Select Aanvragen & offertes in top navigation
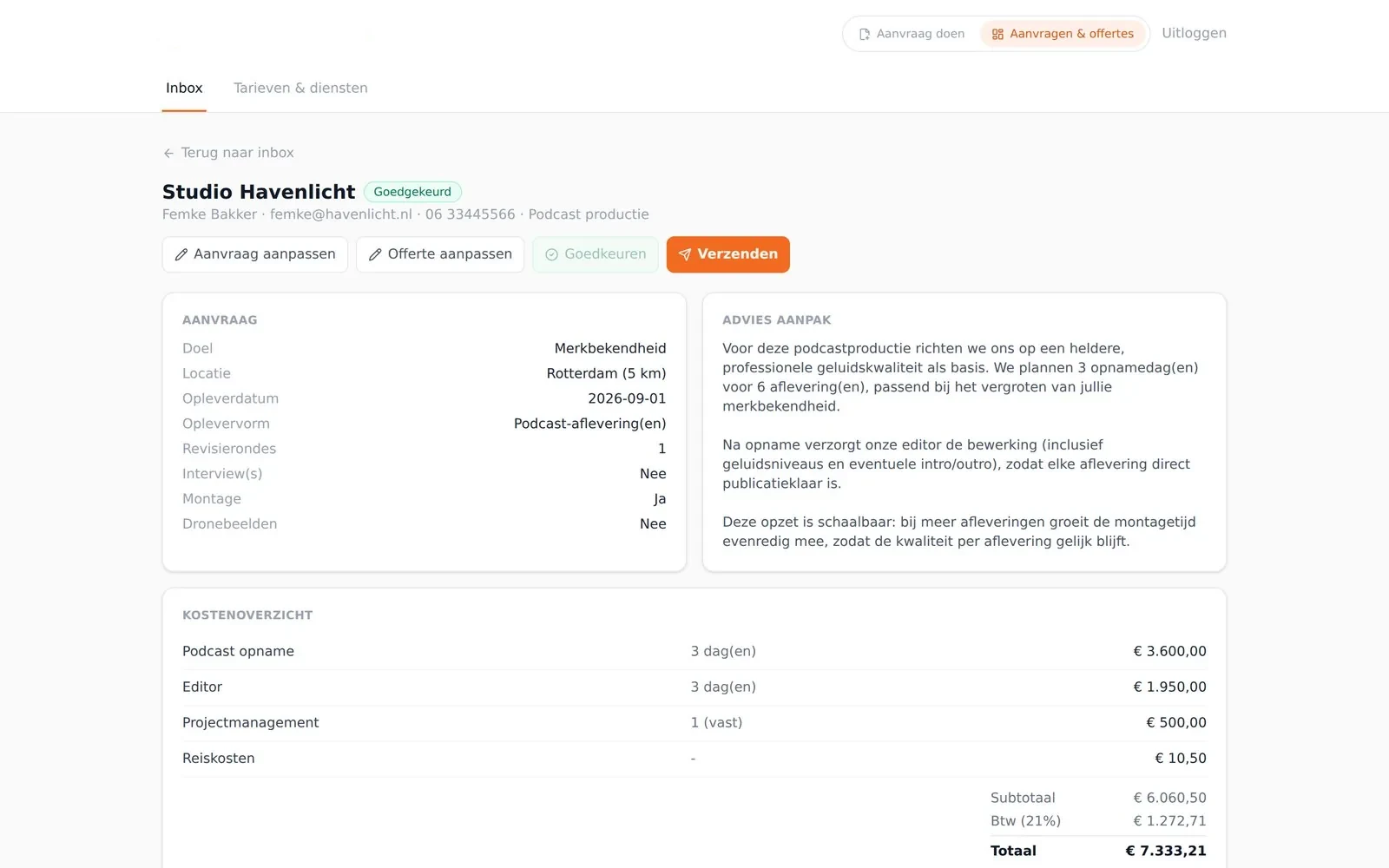 tap(1063, 34)
